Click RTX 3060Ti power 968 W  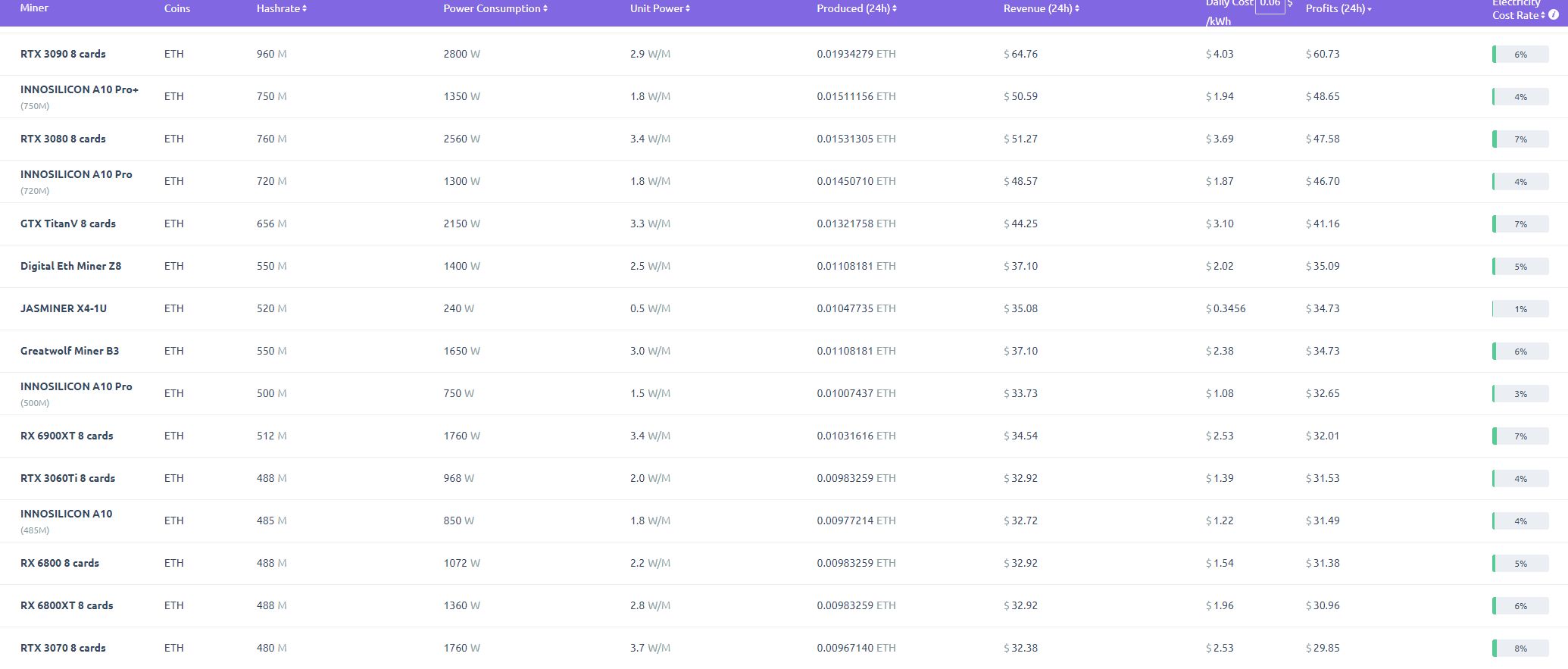pyautogui.click(x=459, y=478)
